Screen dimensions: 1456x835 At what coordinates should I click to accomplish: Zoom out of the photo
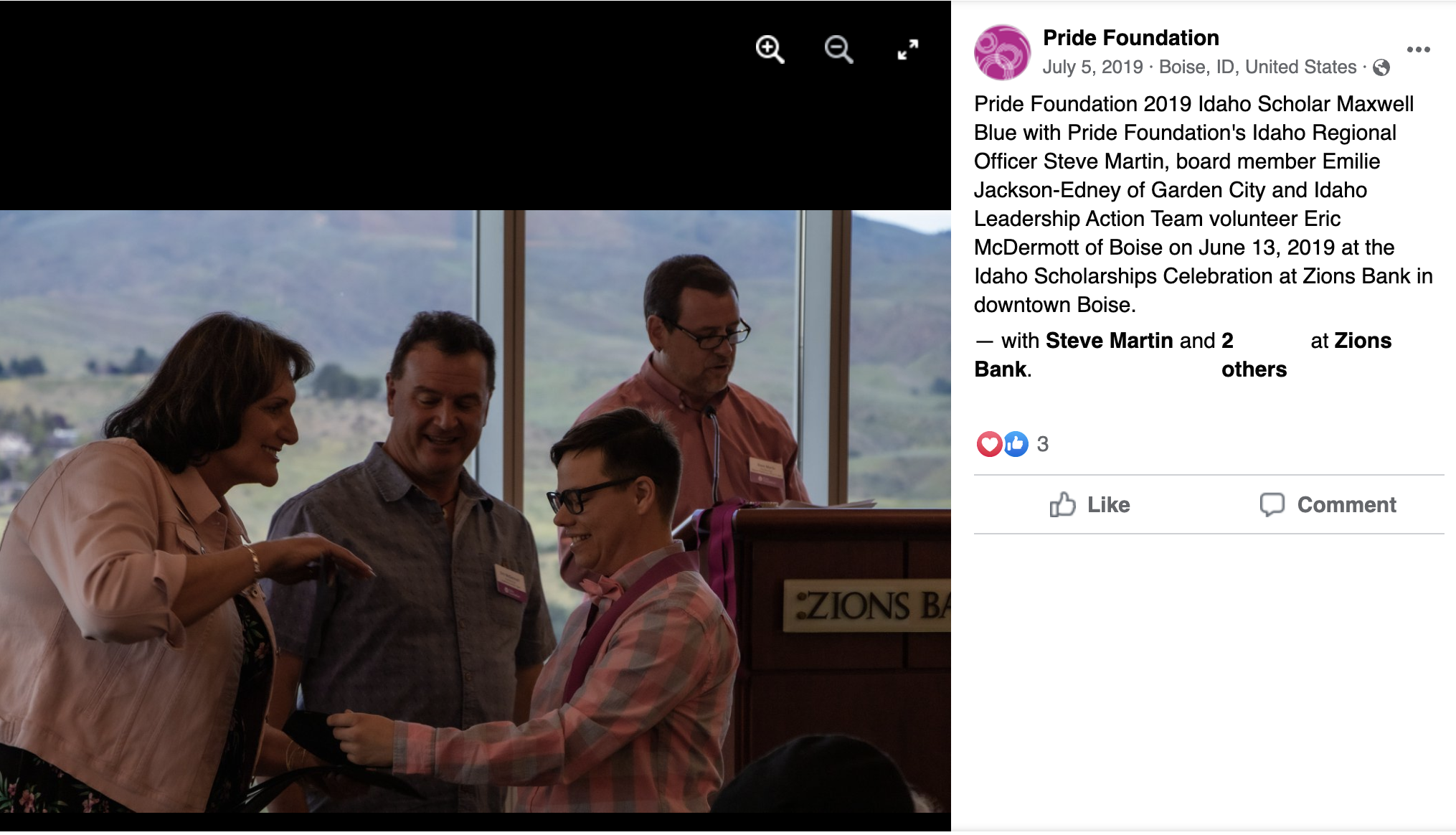click(838, 49)
